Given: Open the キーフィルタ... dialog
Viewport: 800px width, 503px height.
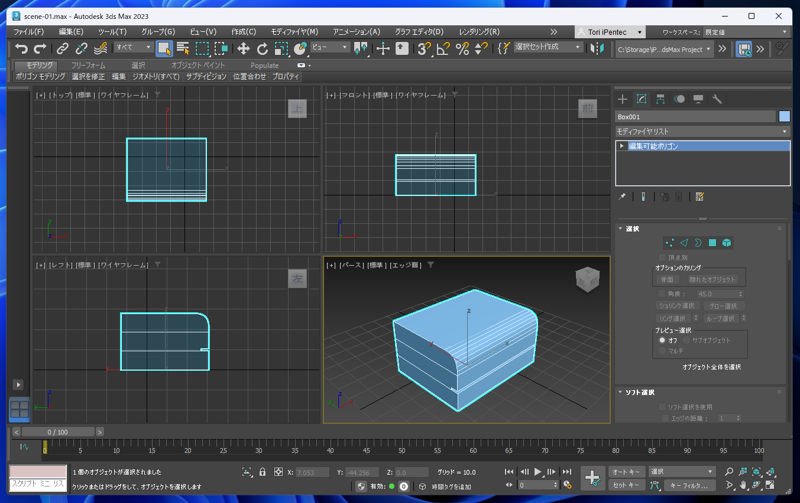Looking at the screenshot, I should (x=689, y=486).
